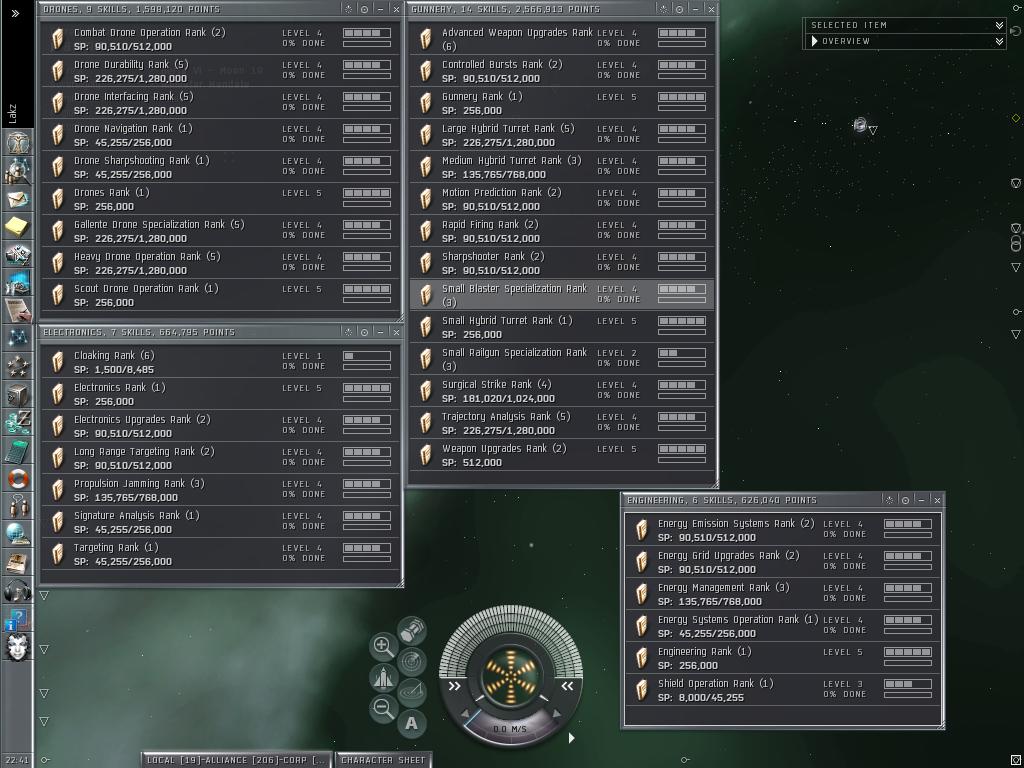Viewport: 1024px width, 768px height.
Task: Expand the Overview panel double chevron
Action: (999, 41)
